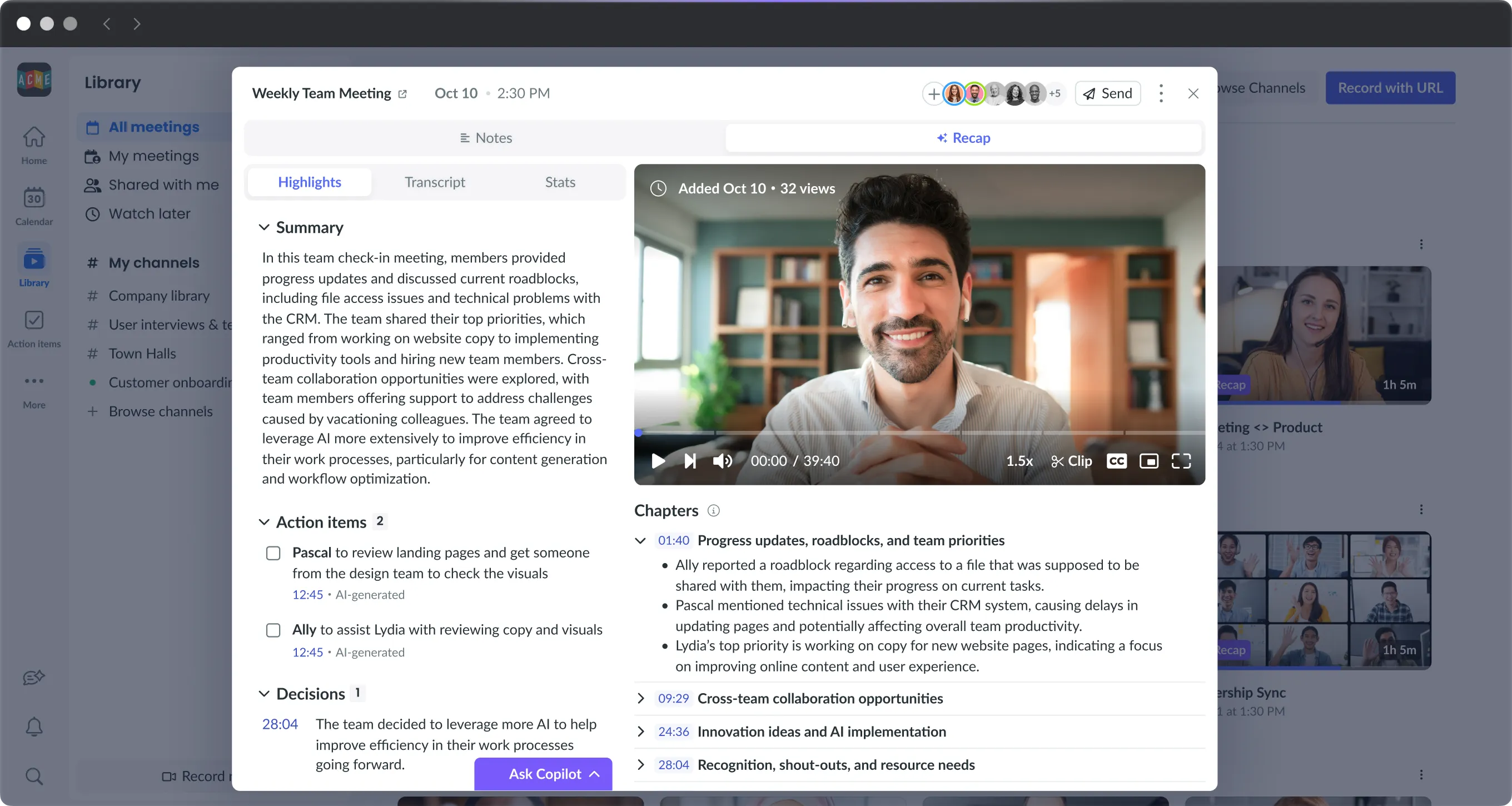Viewport: 1512px width, 806px height.
Task: Open the Clip scissors tool
Action: [1072, 461]
